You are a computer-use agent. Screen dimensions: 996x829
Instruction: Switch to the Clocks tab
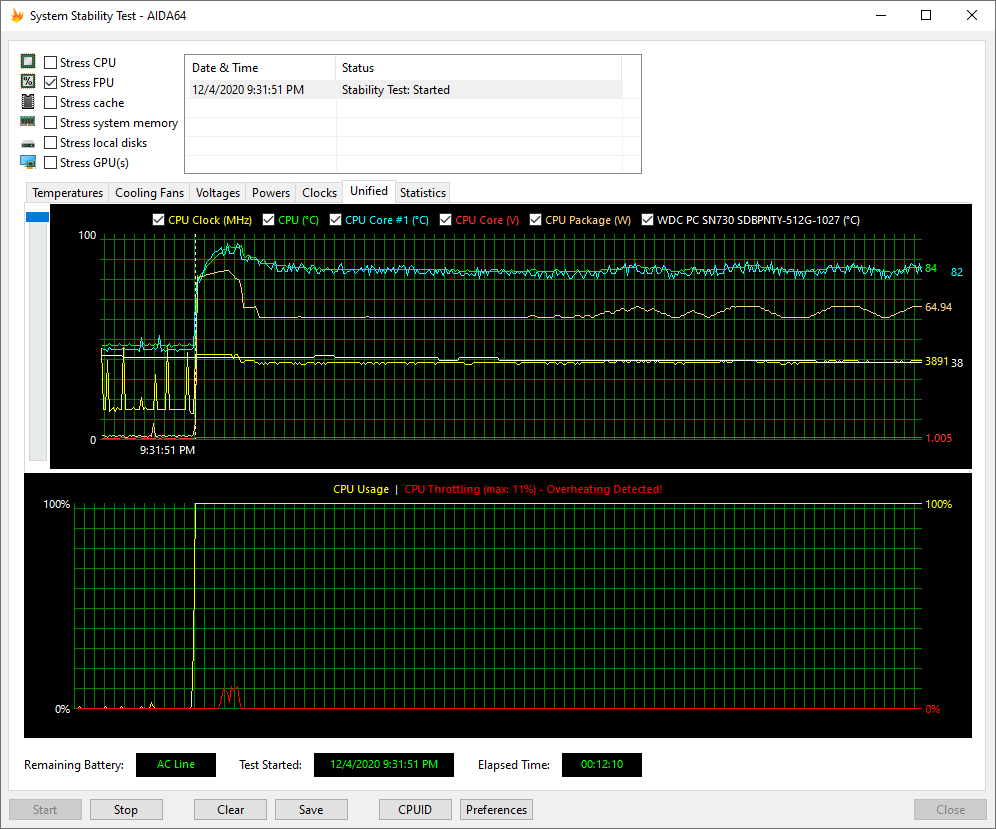click(320, 192)
